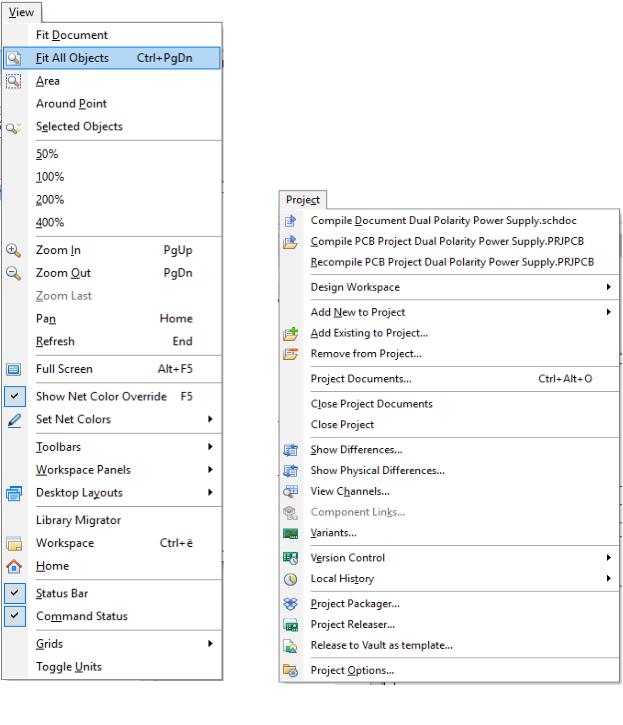Expand the Toolbars submenu arrow

pyautogui.click(x=210, y=447)
